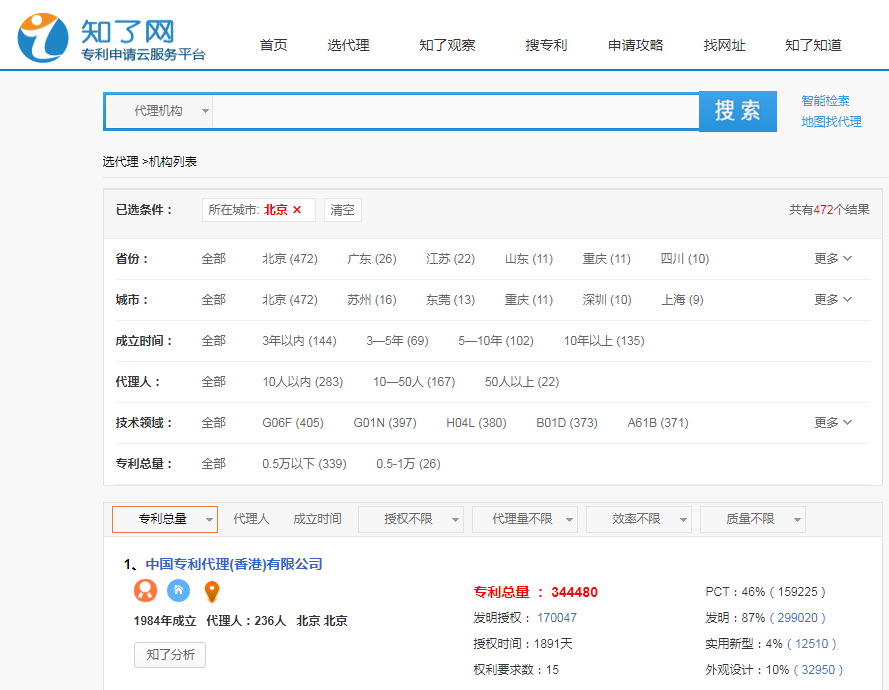Filter 成立时间 by 3年以内 (144)
Screen dimensions: 889x690
click(299, 341)
